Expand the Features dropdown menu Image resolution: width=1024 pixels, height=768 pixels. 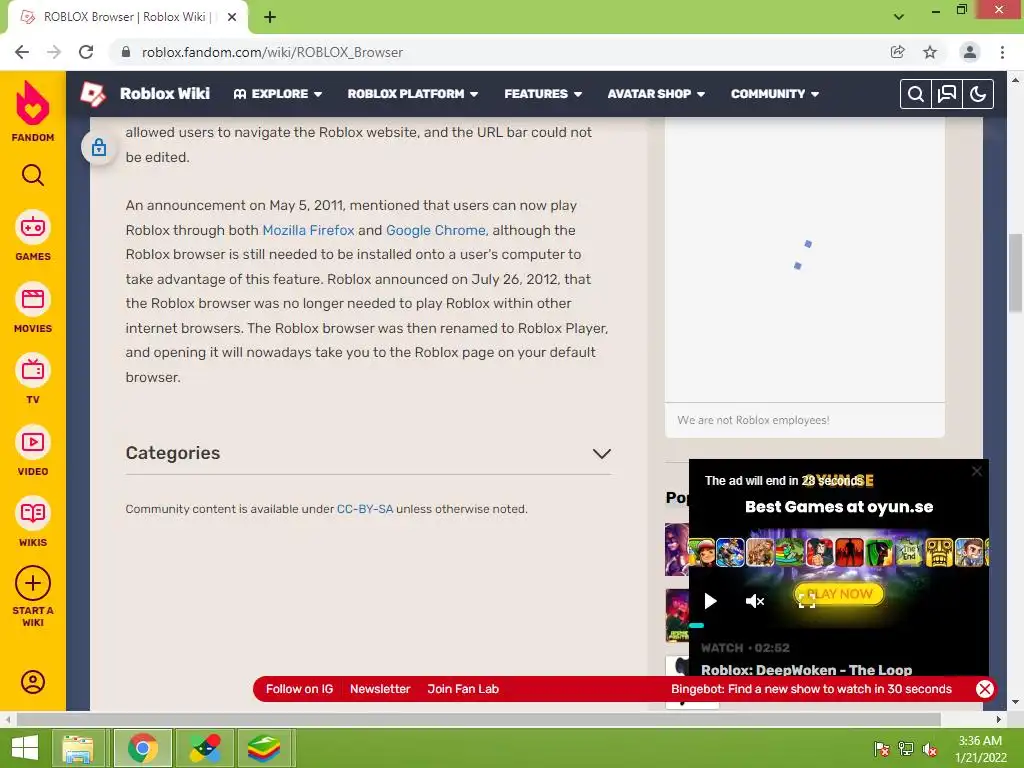543,94
